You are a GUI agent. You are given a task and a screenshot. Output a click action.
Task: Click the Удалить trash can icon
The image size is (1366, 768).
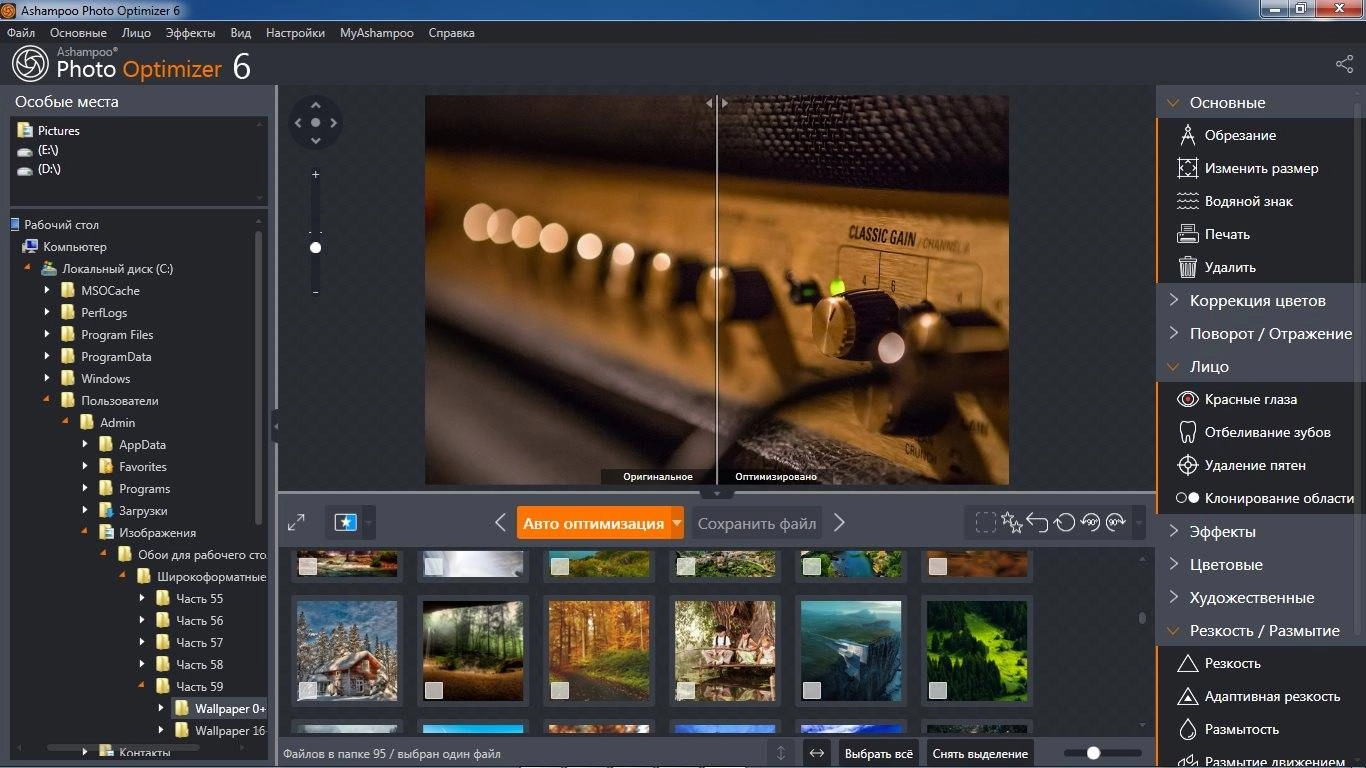pyautogui.click(x=1187, y=267)
